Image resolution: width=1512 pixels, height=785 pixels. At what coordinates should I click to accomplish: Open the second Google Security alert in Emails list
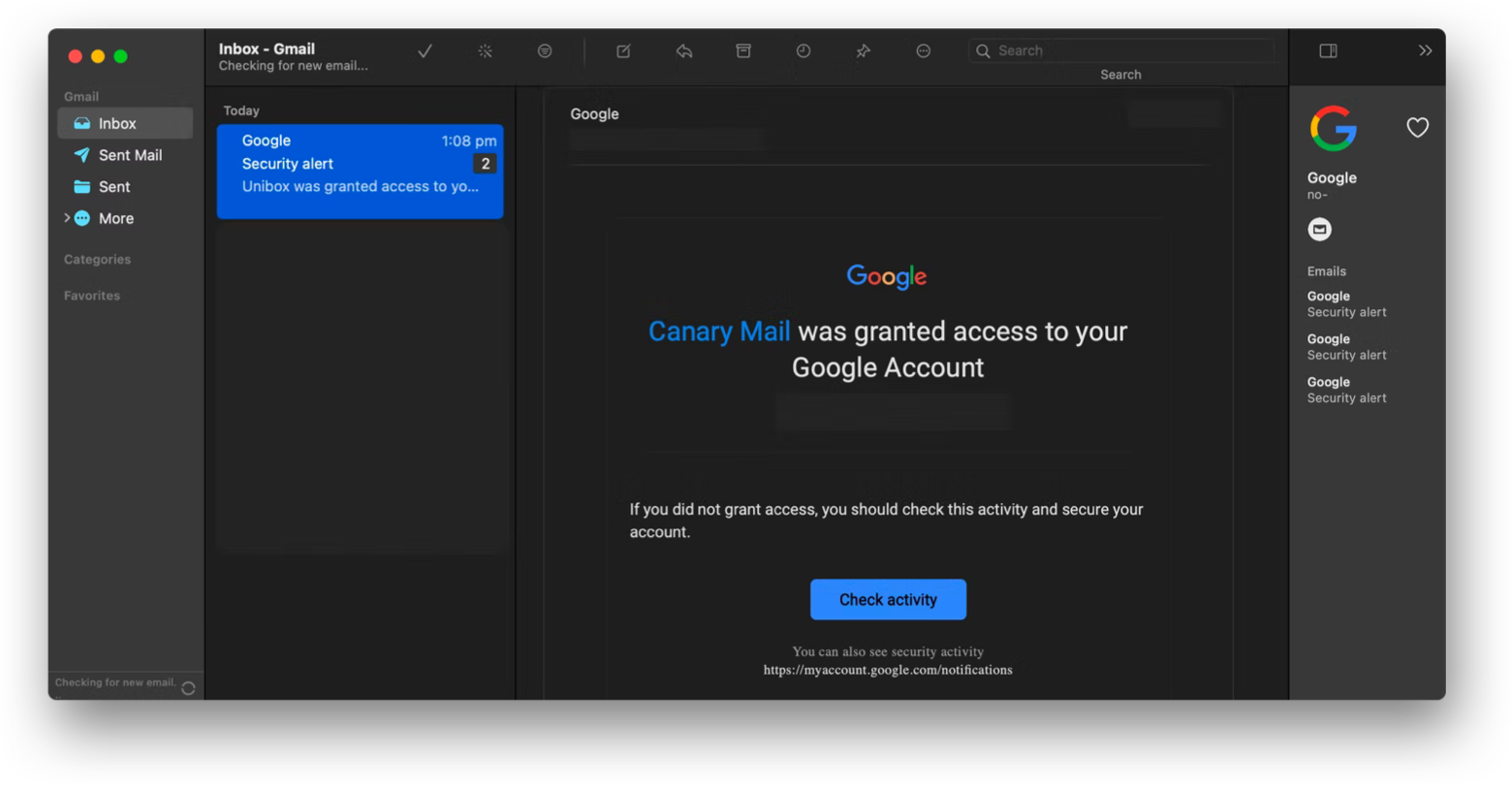(x=1346, y=347)
